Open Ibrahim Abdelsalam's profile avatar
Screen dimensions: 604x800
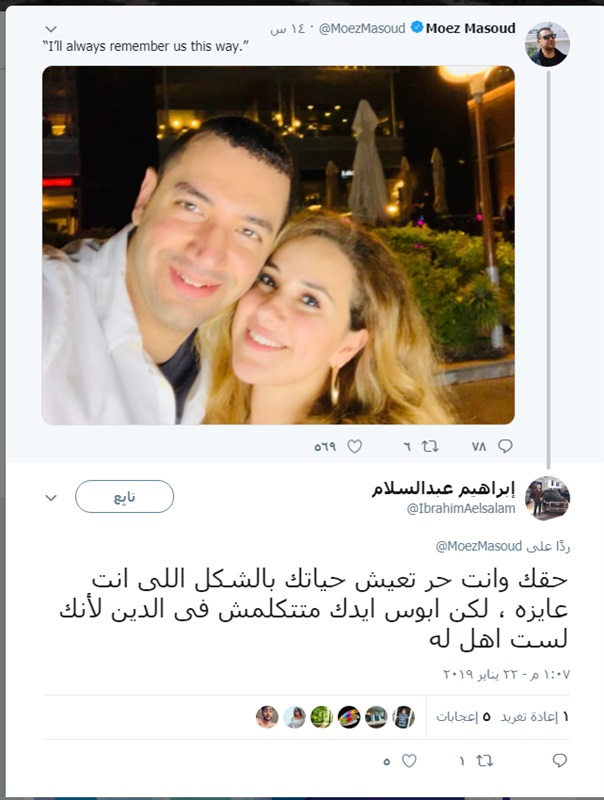click(547, 498)
